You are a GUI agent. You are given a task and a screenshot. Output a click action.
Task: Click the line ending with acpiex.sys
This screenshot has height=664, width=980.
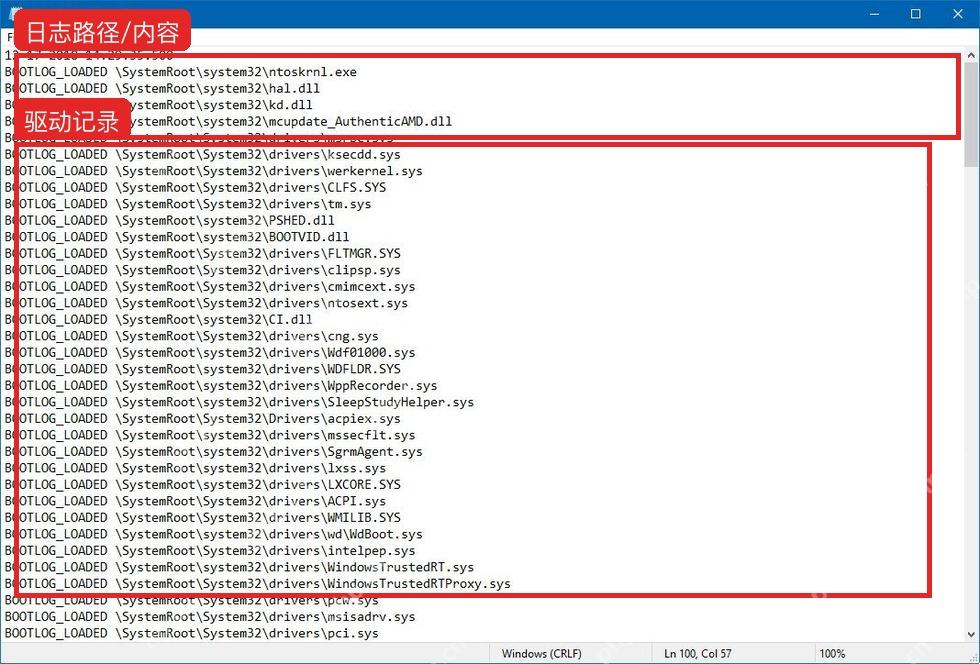202,419
